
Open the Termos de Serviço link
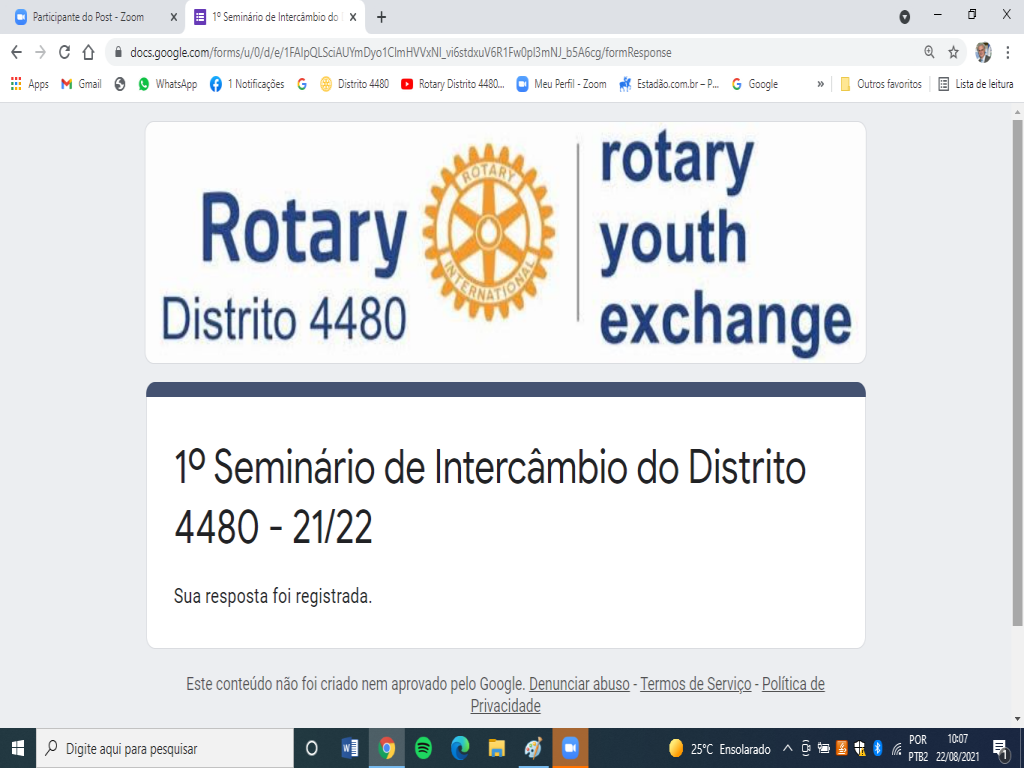click(x=695, y=684)
